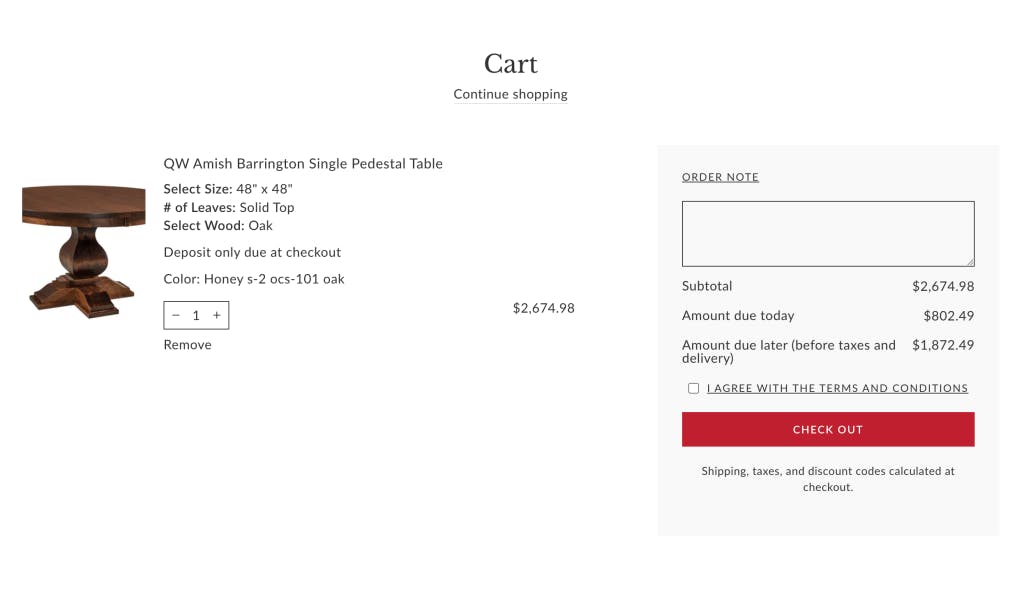Tick the terms and conditions checkbox
This screenshot has width=1024, height=590.
[x=693, y=388]
